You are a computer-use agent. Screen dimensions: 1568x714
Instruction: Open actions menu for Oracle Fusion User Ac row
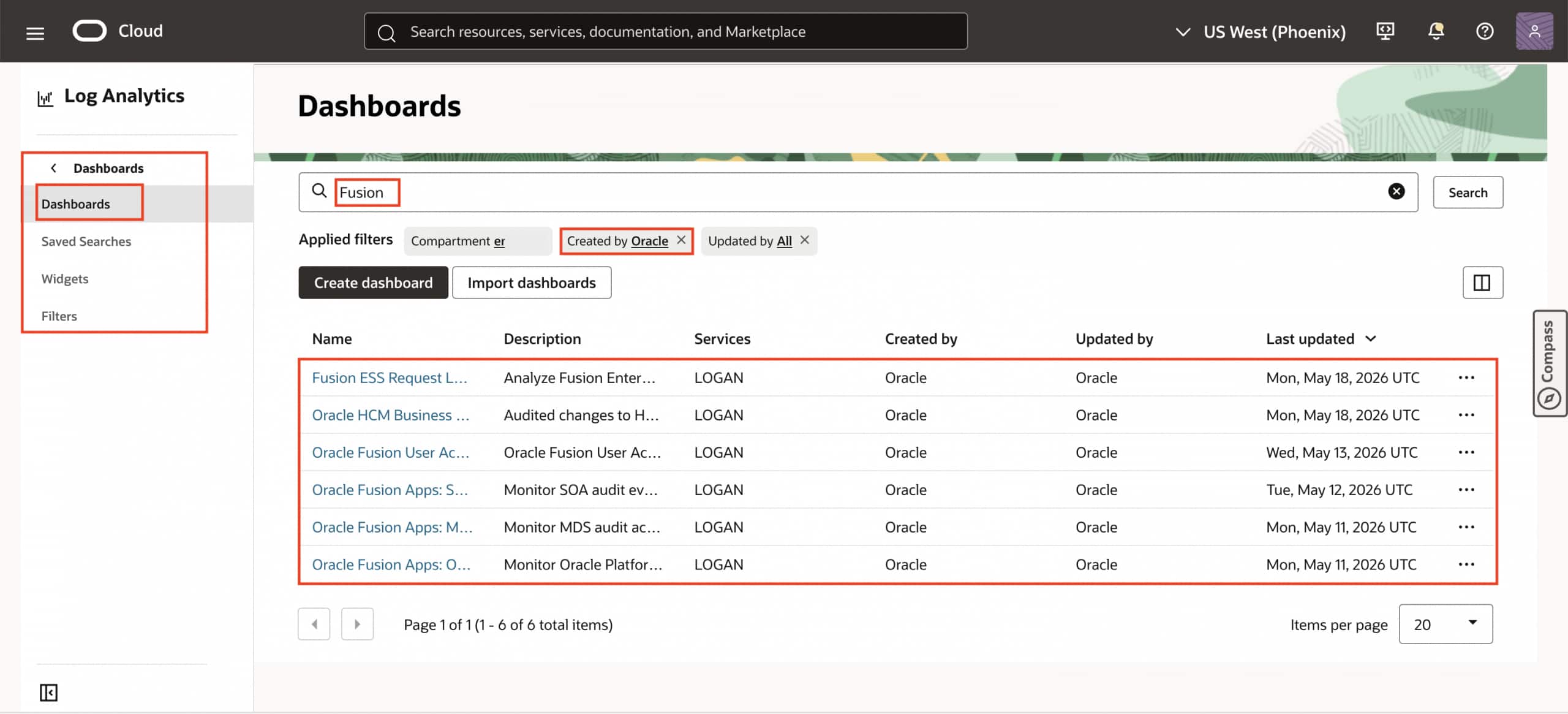click(1466, 452)
